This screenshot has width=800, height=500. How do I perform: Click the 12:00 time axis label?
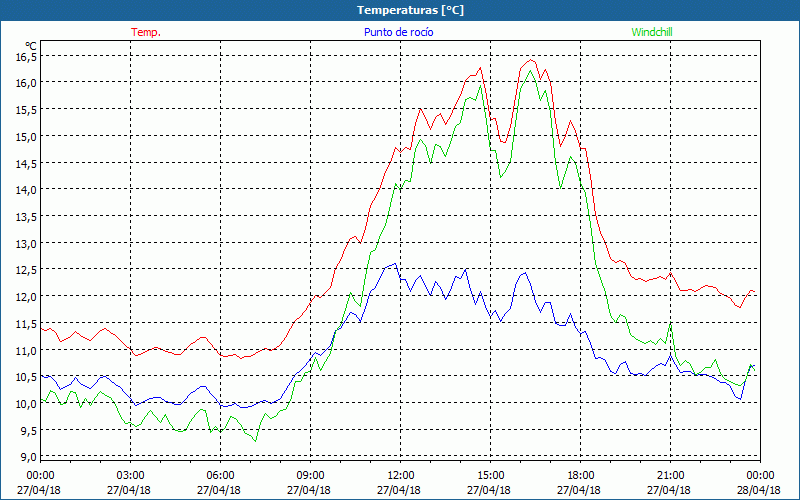coord(401,475)
